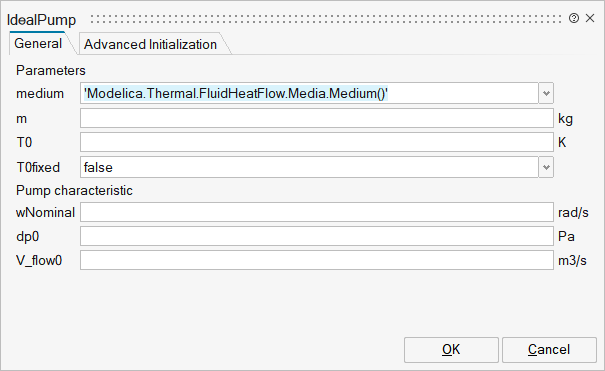The height and width of the screenshot is (371, 605).
Task: Dismiss the dialog with the Cancel button
Action: pyautogui.click(x=549, y=350)
